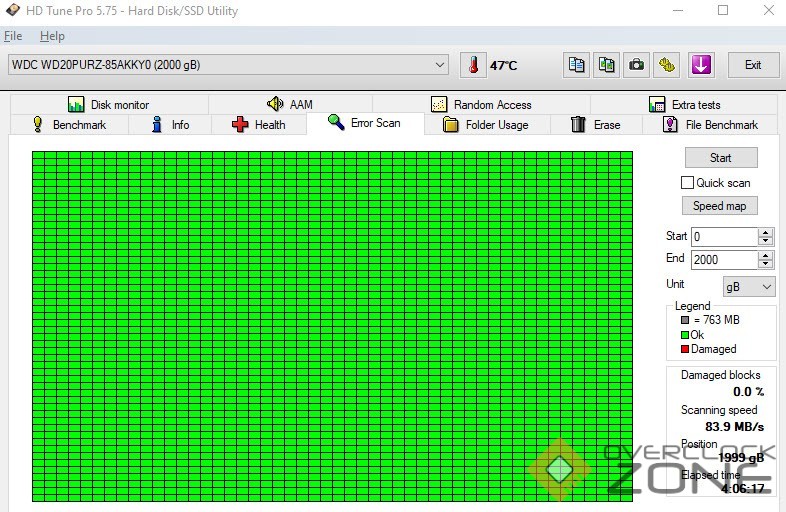
Task: Click the '83.9 MB/s' scanning speed value
Action: coord(734,427)
